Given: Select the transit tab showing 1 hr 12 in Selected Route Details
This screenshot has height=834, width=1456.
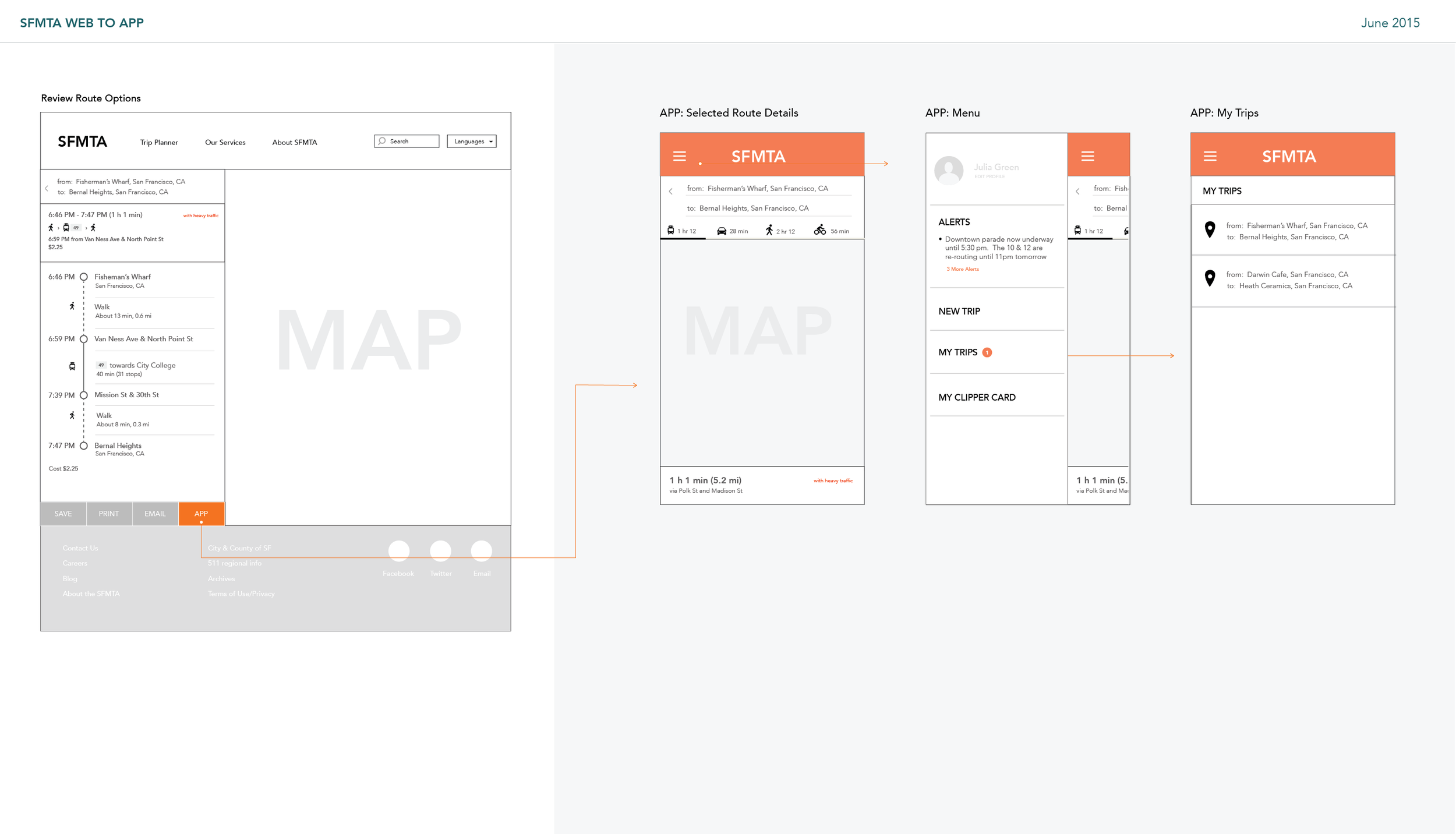Looking at the screenshot, I should click(682, 231).
